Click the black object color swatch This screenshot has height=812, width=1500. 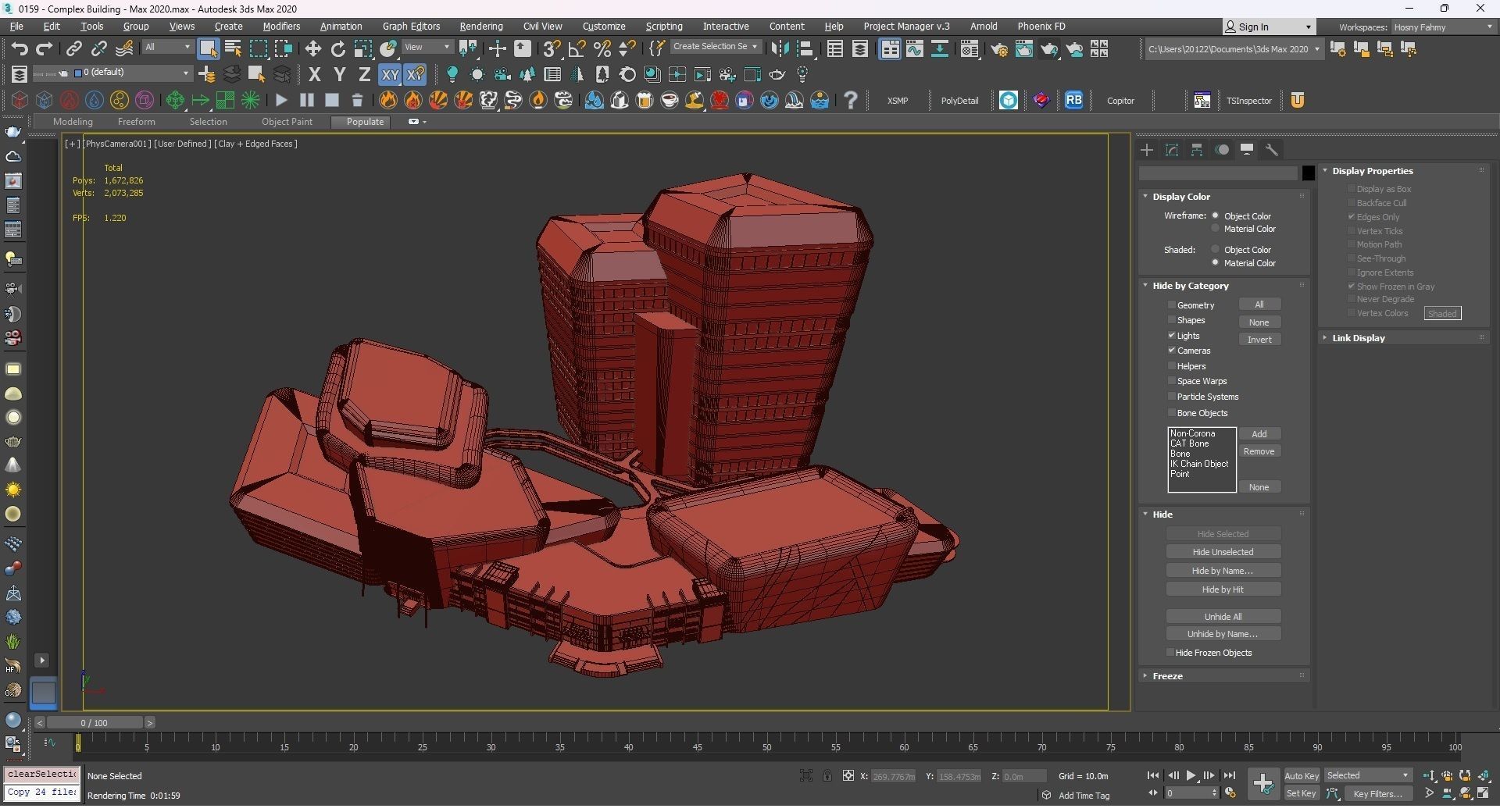[x=1309, y=173]
